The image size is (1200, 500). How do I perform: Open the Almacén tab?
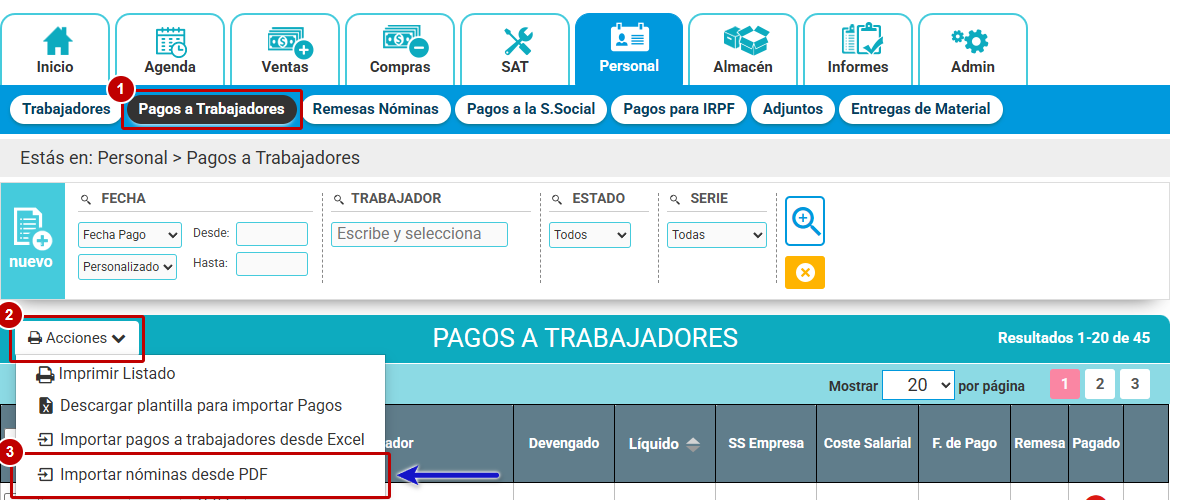[x=743, y=49]
